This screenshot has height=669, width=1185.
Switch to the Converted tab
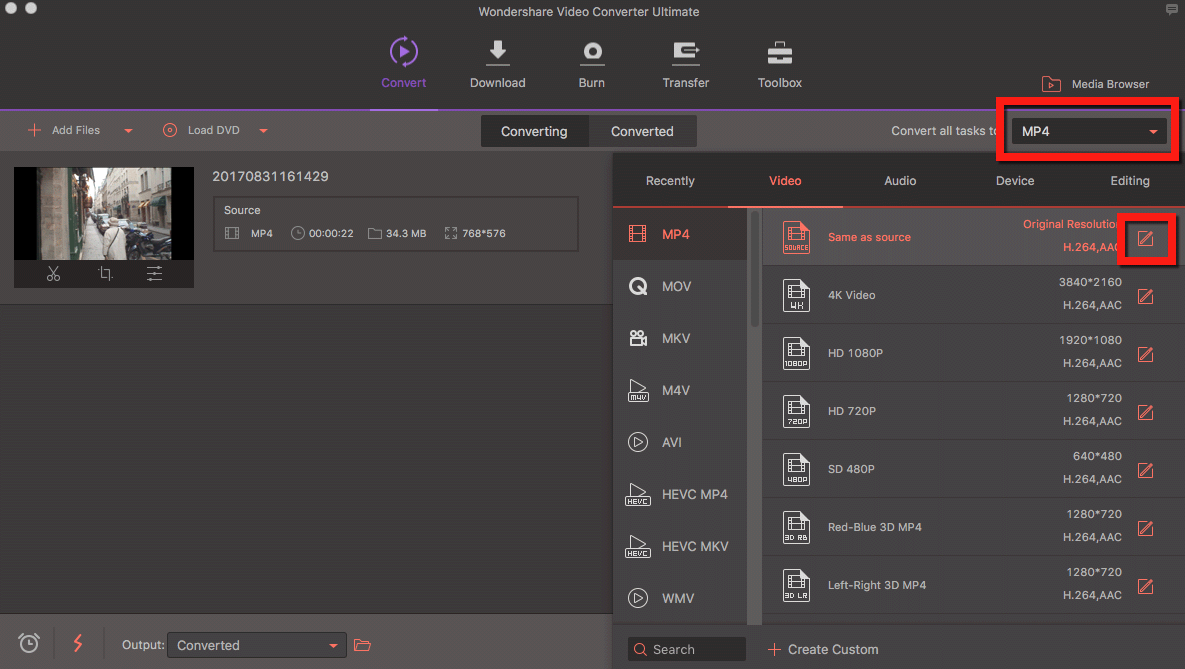coord(642,131)
